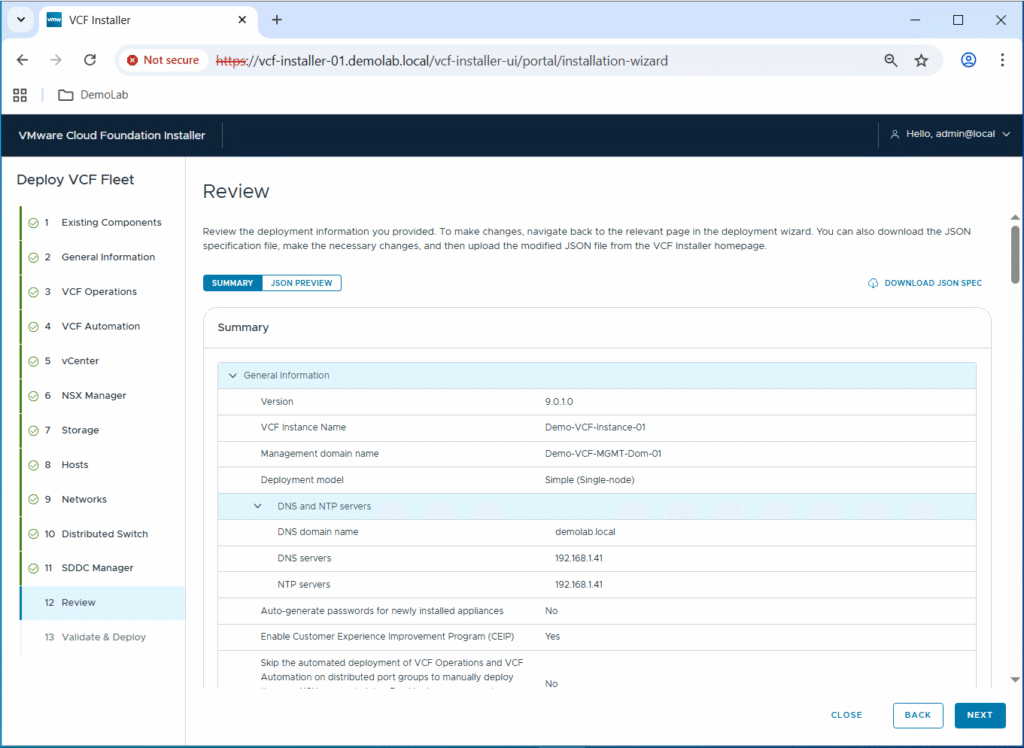The image size is (1024, 748).
Task: Open the DemoLab bookmarks folder
Action: pyautogui.click(x=93, y=95)
